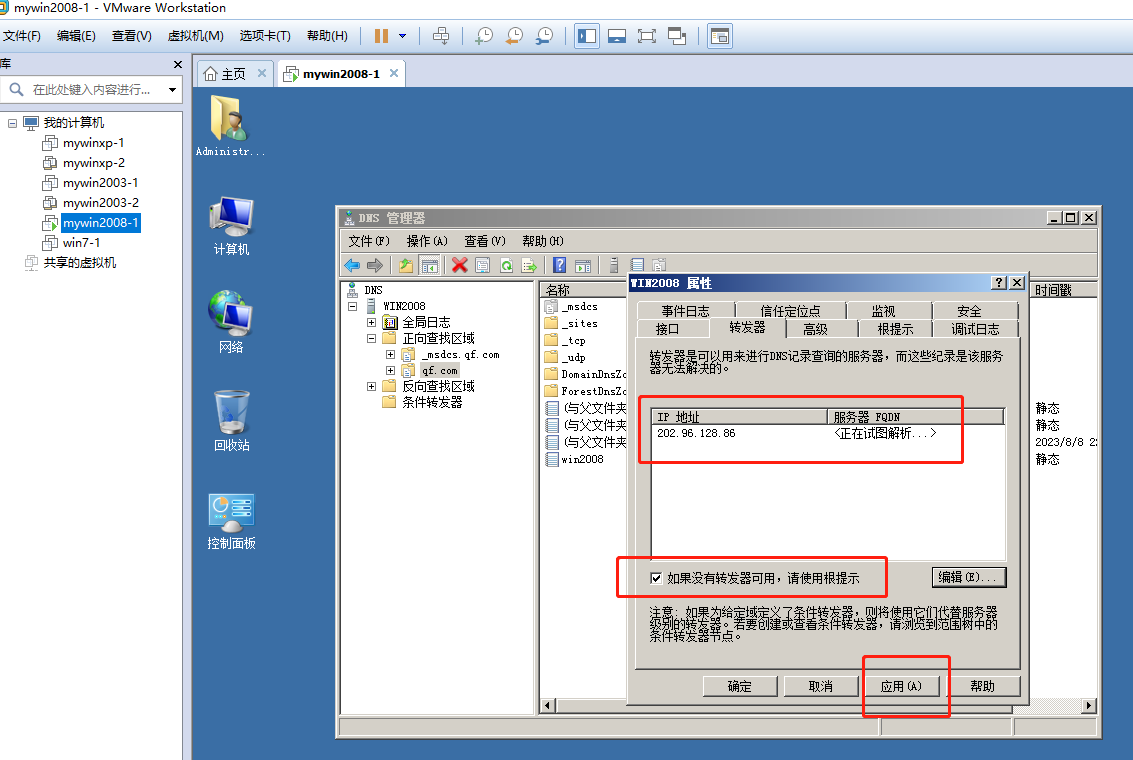Click the properties icon in DNS Manager toolbar
The width and height of the screenshot is (1133, 760).
(x=483, y=265)
